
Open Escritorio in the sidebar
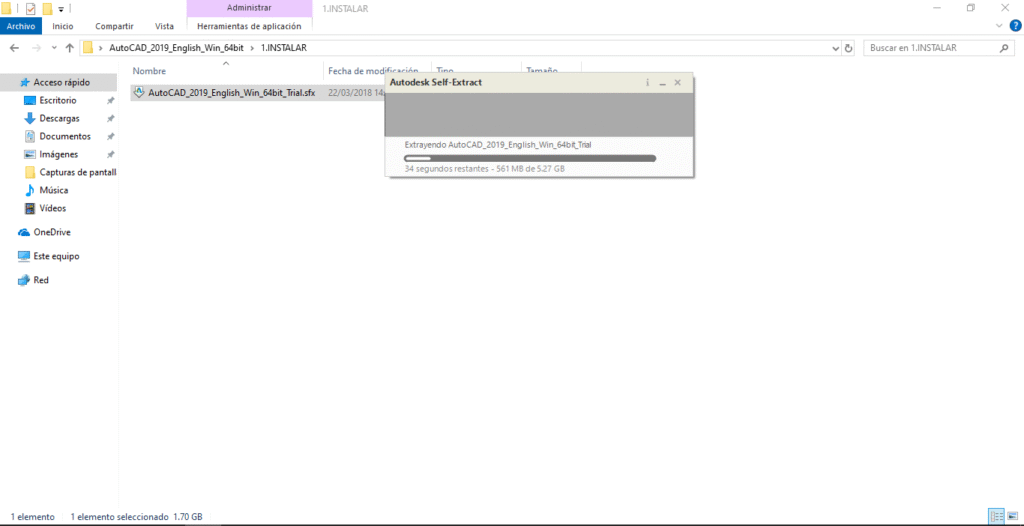(x=59, y=101)
